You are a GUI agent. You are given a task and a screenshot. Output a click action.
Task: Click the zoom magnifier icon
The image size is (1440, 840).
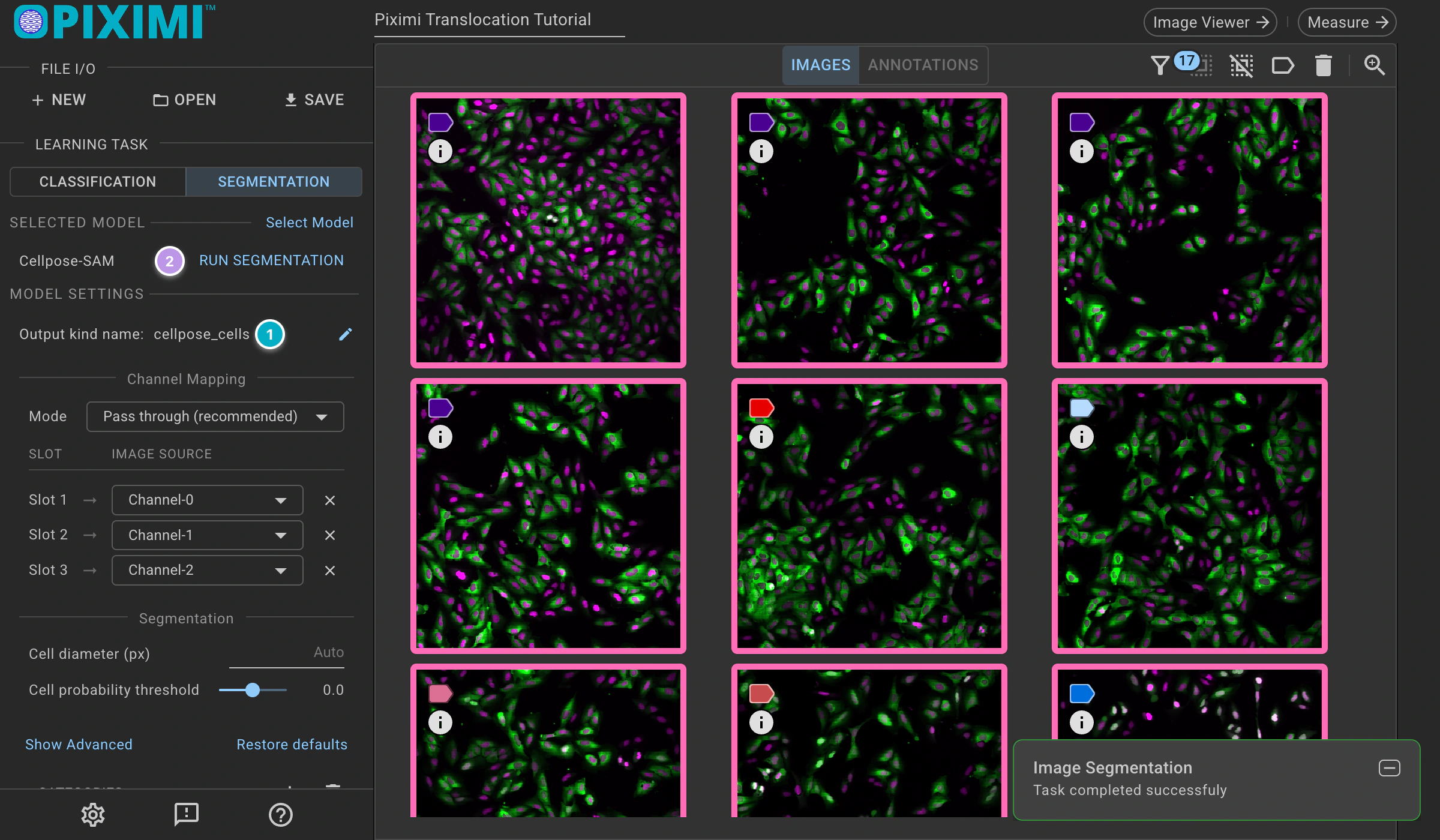1374,65
